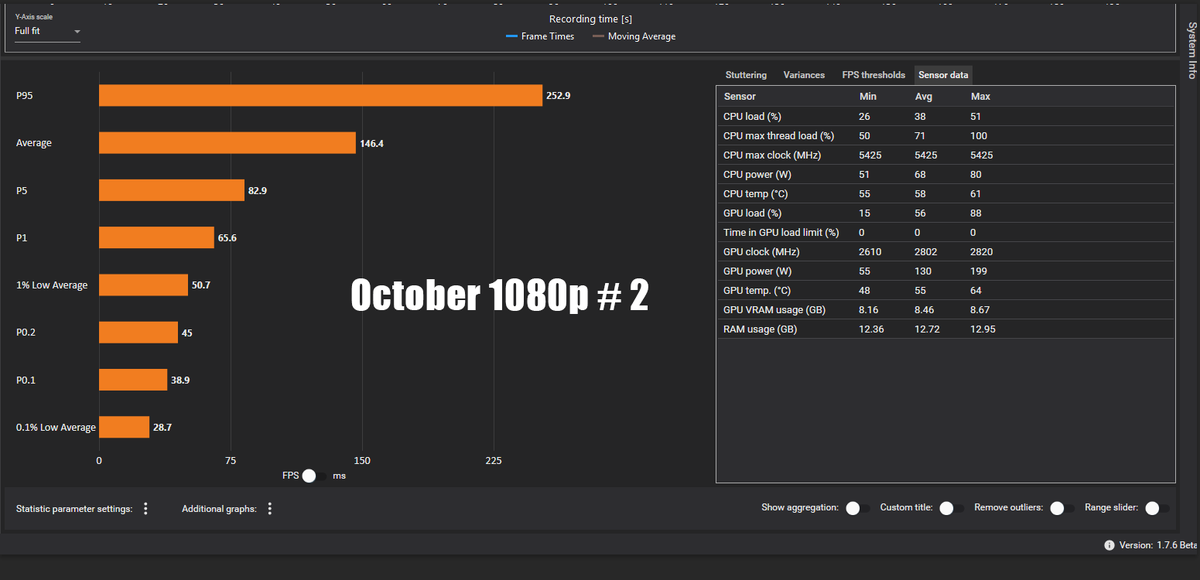The height and width of the screenshot is (580, 1200).
Task: Click the GPU clock average value 2802
Action: point(926,251)
